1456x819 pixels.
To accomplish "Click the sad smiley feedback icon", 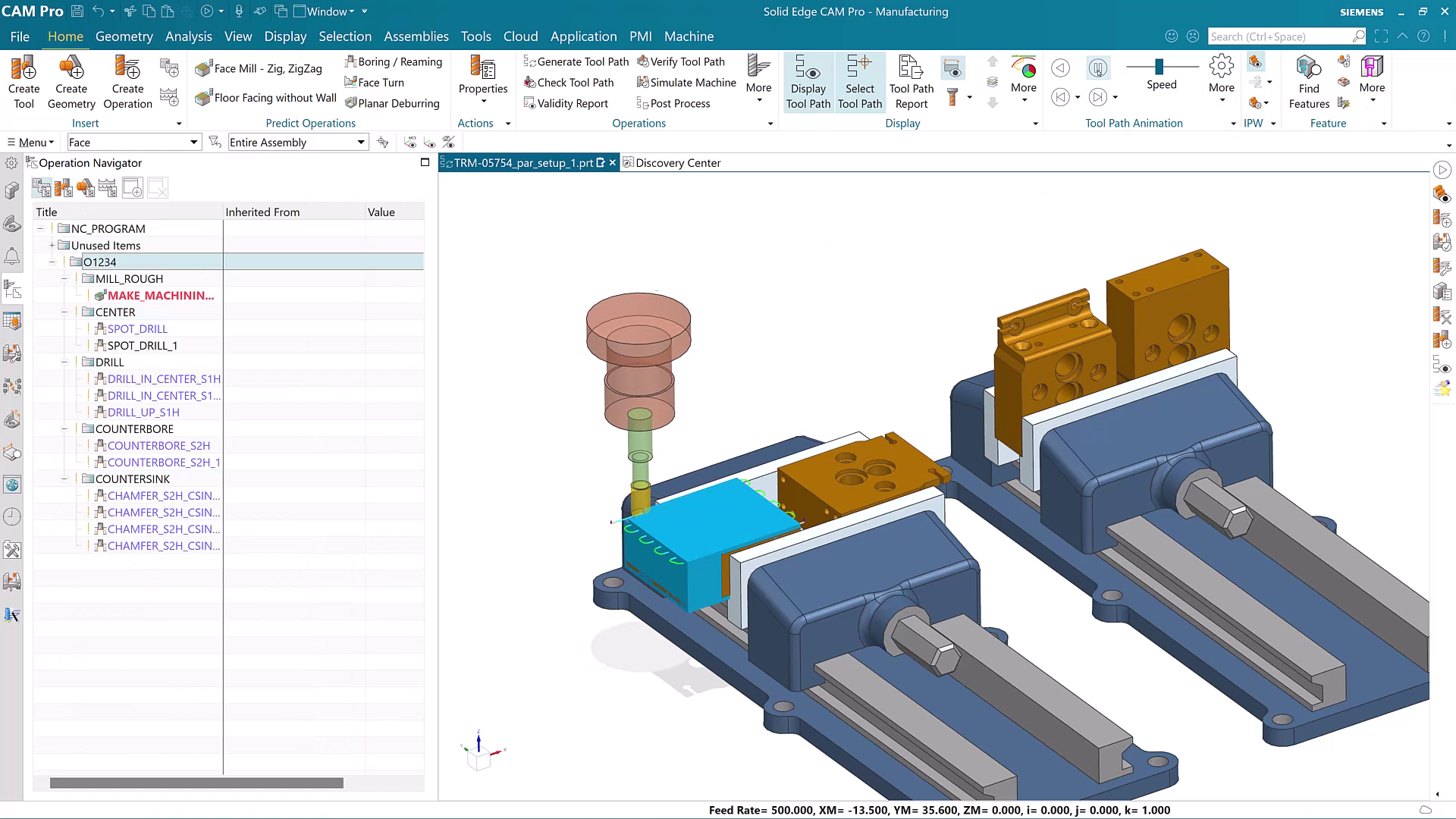I will [1193, 36].
